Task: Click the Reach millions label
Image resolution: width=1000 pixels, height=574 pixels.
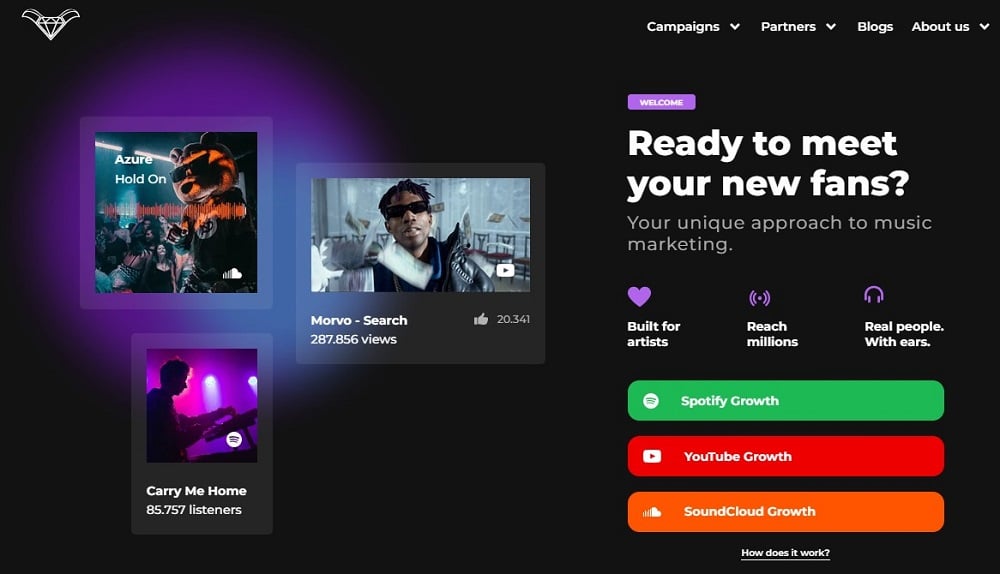Action: (772, 334)
